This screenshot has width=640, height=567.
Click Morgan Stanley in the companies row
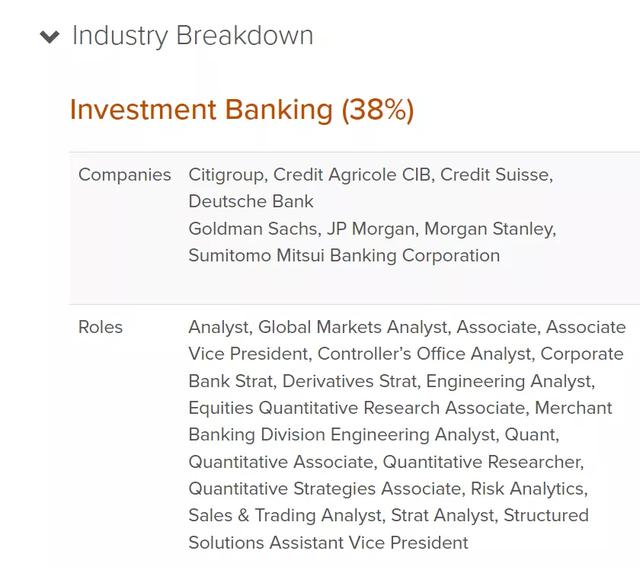[x=489, y=228]
